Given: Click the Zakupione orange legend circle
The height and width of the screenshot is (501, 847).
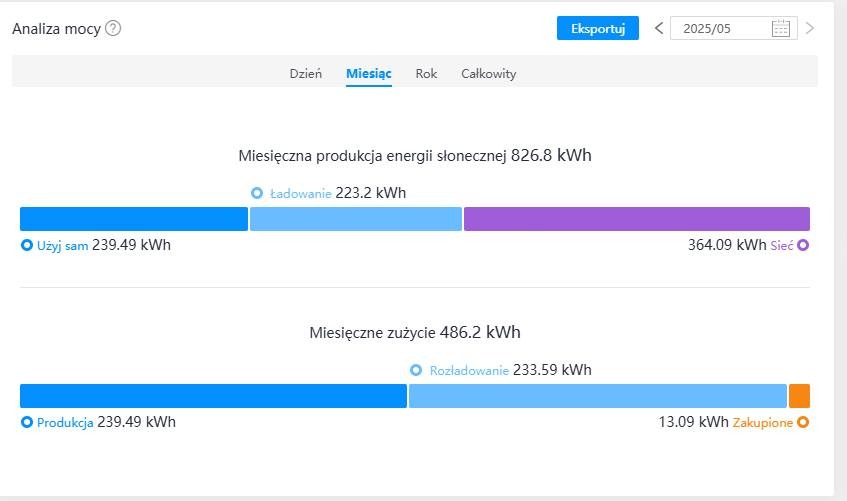Looking at the screenshot, I should coord(803,422).
